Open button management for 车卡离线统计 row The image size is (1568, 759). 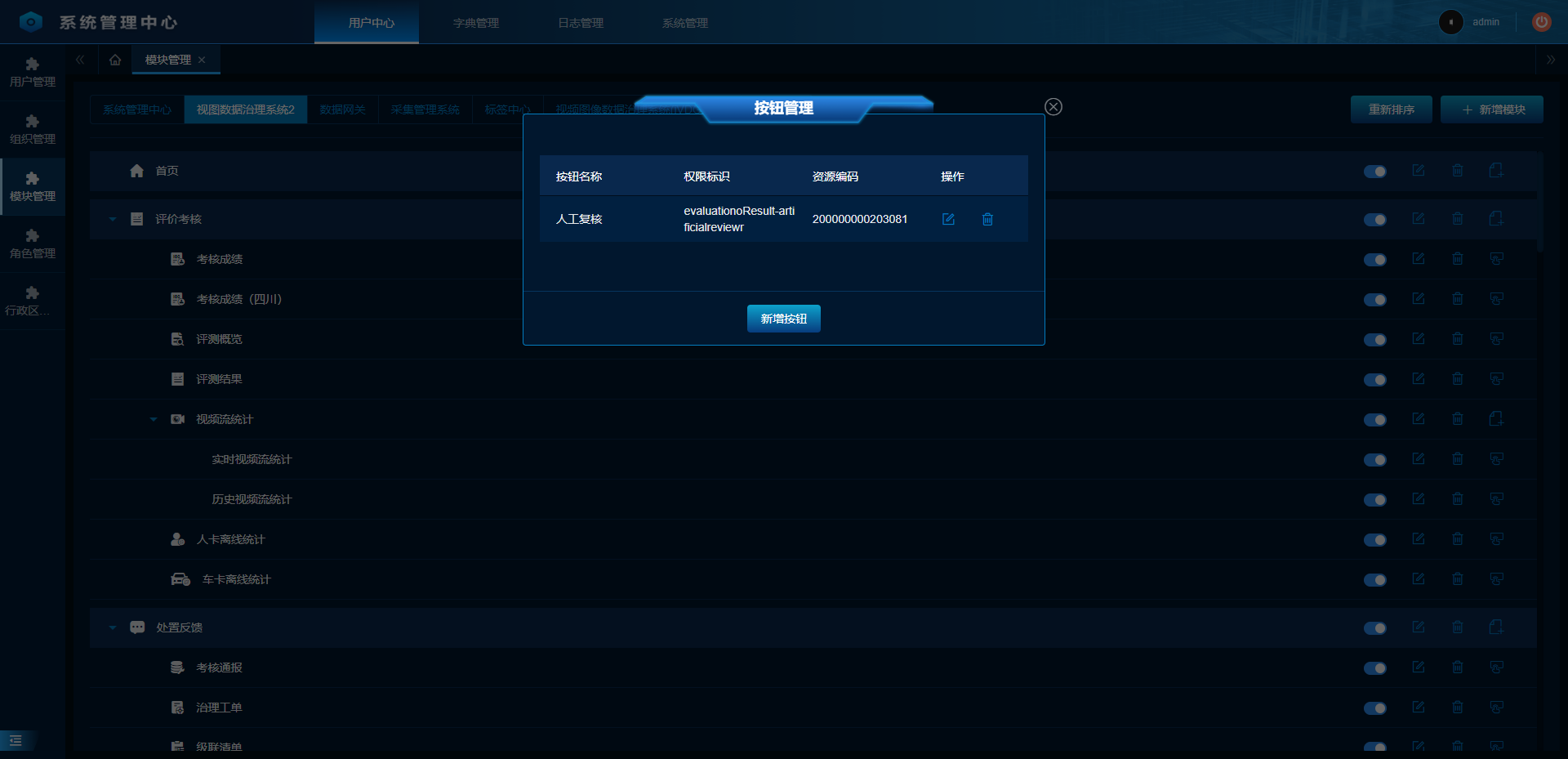click(x=1496, y=579)
